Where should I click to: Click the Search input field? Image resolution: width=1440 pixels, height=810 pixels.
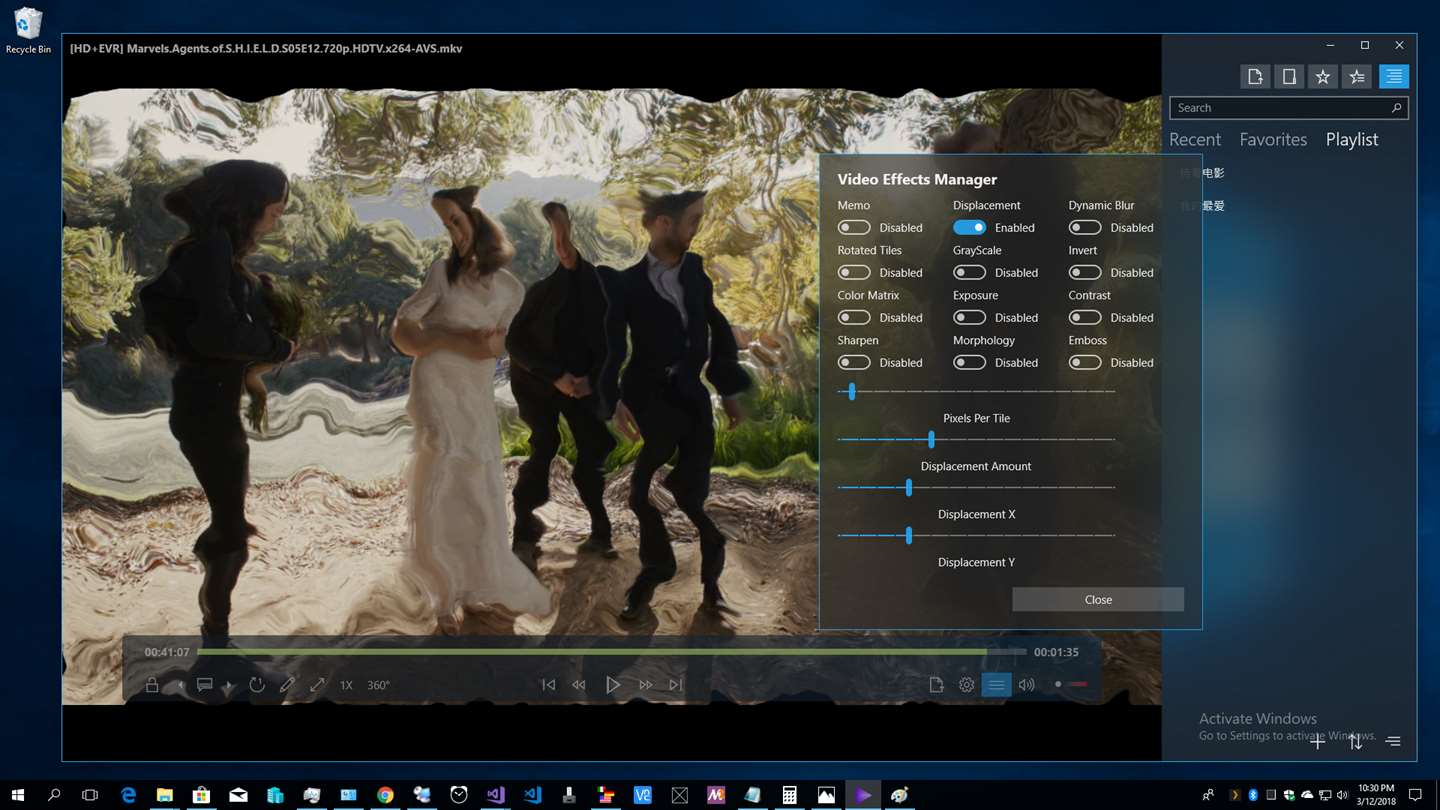coord(1289,108)
